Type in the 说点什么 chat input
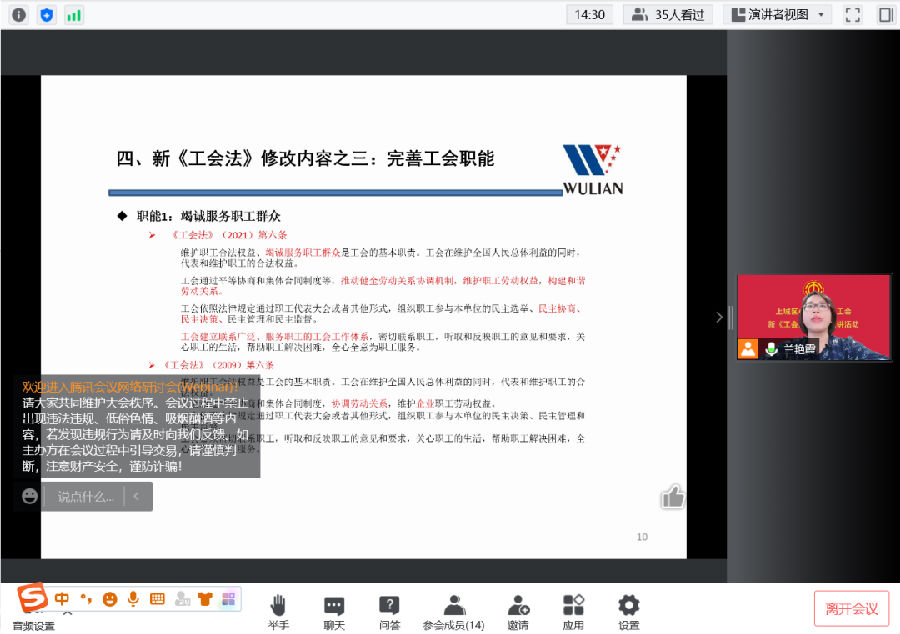Viewport: 900px width, 634px height. 85,496
